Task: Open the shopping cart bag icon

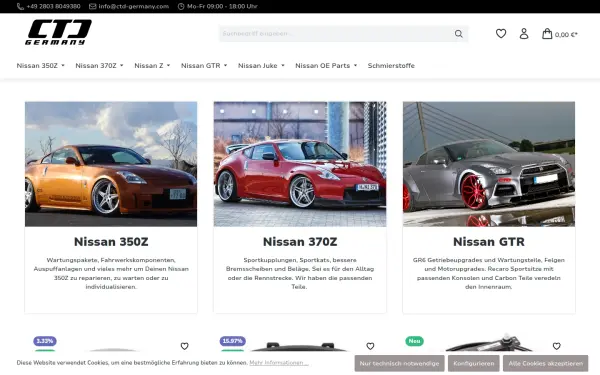Action: pyautogui.click(x=547, y=34)
